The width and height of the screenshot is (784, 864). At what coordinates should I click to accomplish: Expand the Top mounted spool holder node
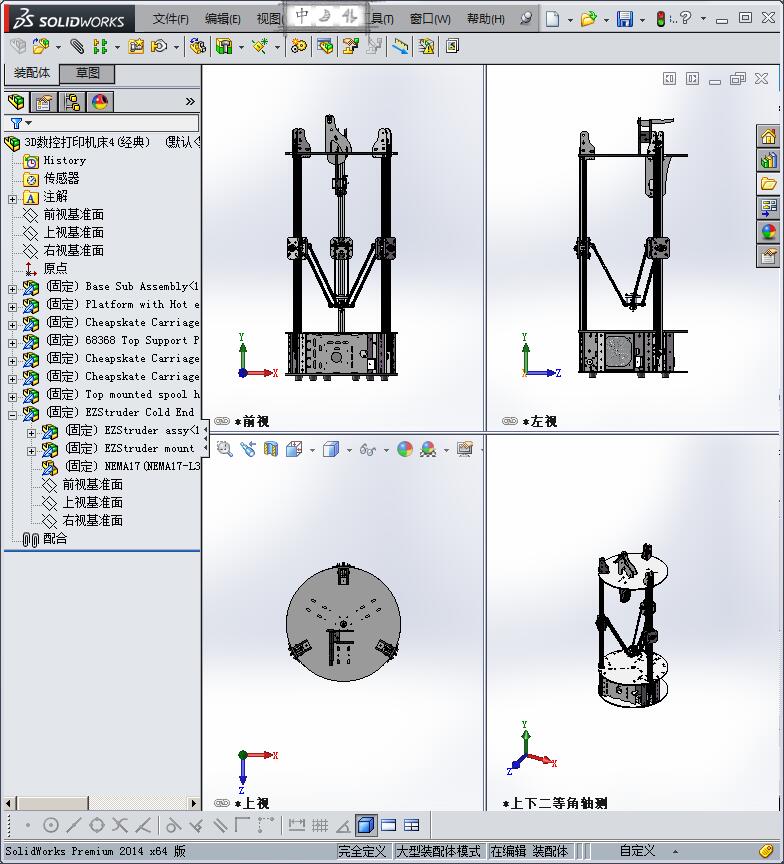12,397
